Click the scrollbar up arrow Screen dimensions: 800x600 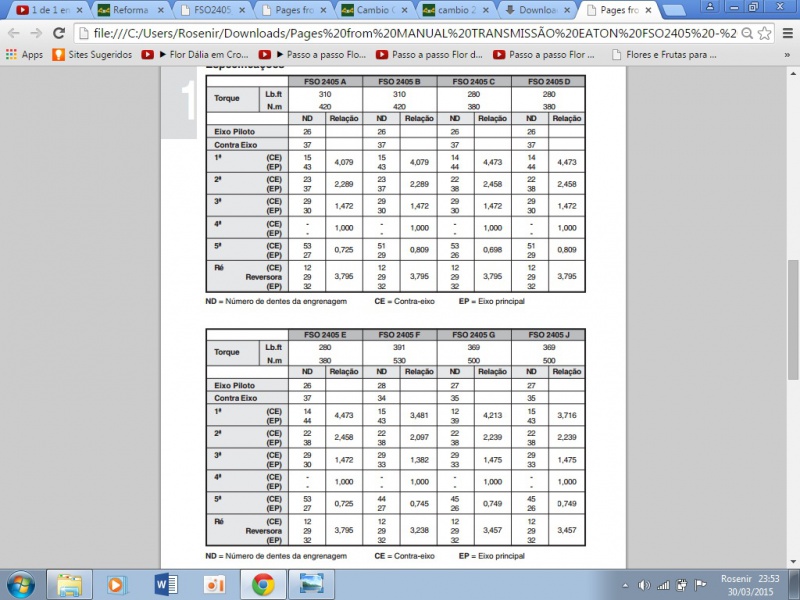point(792,73)
